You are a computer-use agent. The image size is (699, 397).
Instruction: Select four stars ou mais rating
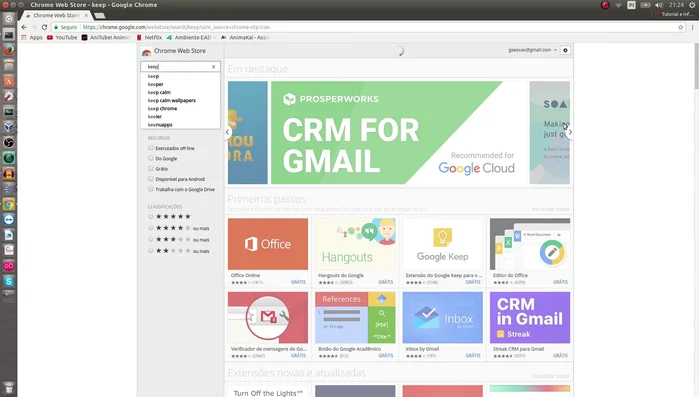pos(151,228)
